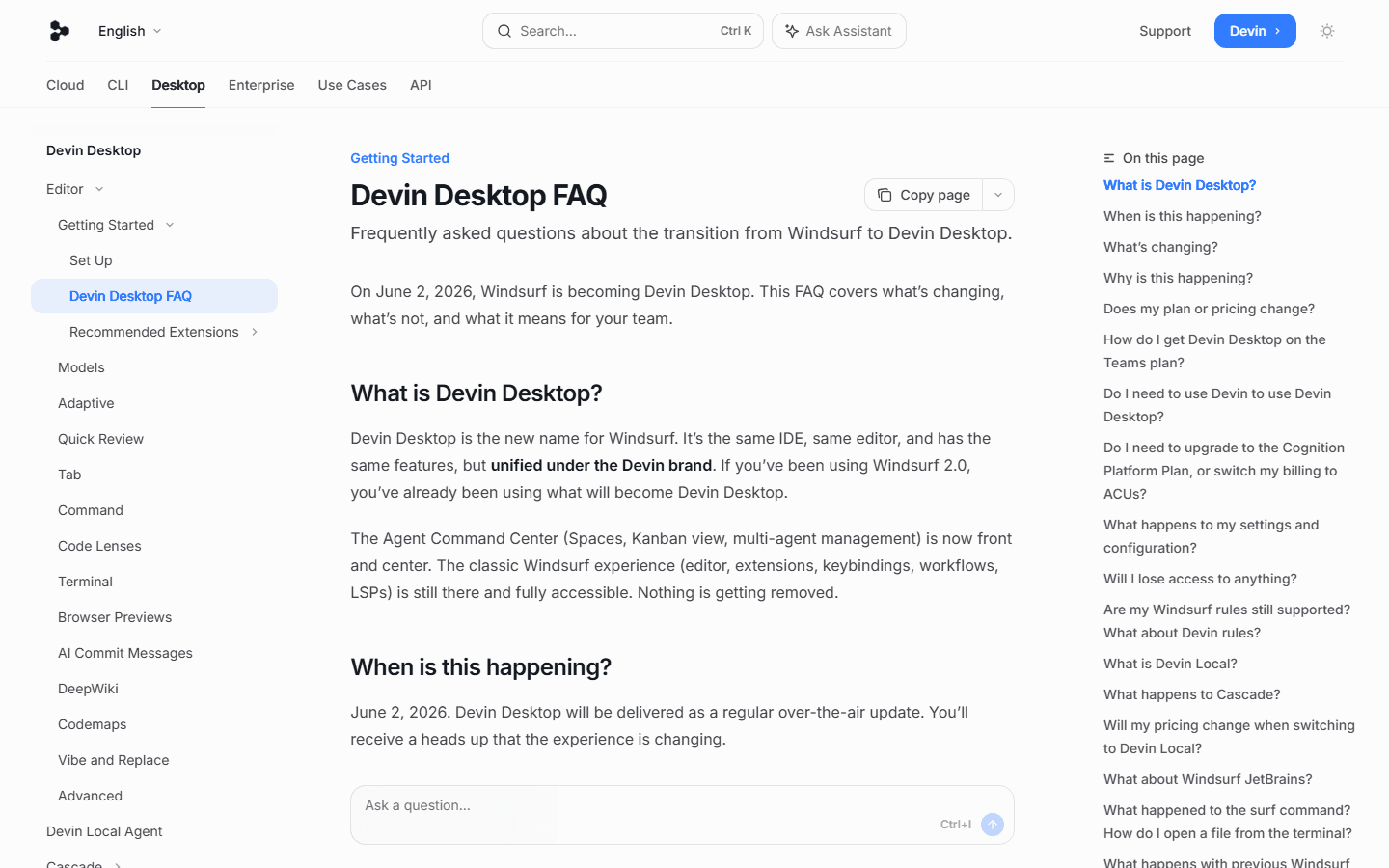Jump to surf command question anchor
This screenshot has height=868, width=1389.
[x=1228, y=822]
